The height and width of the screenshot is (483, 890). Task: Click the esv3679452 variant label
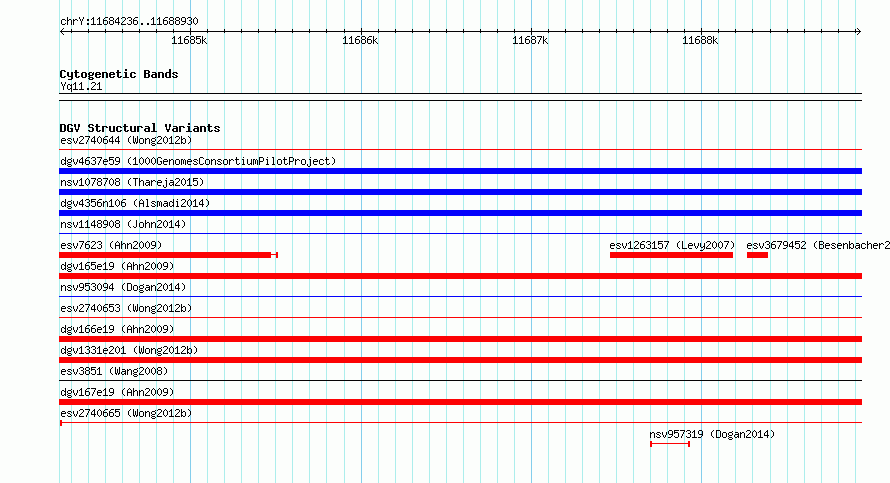[818, 245]
